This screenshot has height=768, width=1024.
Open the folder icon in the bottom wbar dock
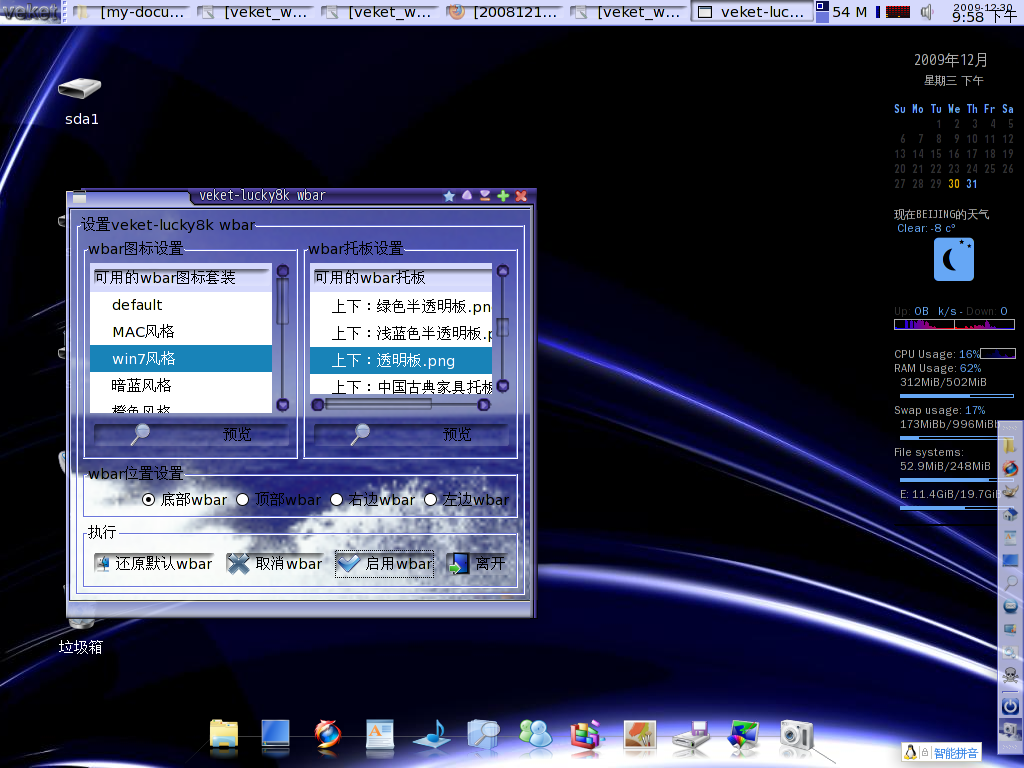[x=224, y=733]
